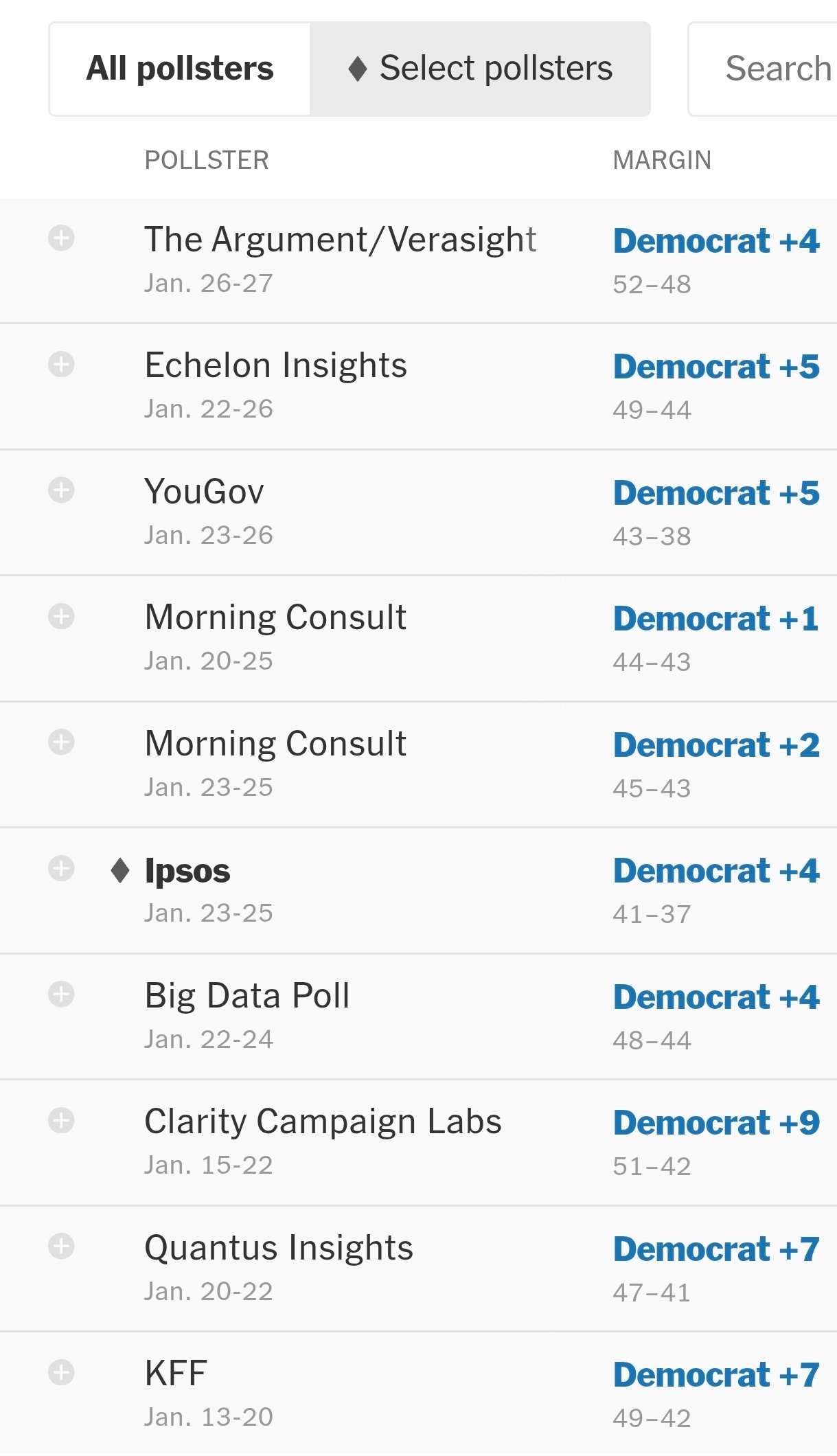Screen dimensions: 837x1456
Task: Open the Ipsos pollster name
Action: [187, 871]
